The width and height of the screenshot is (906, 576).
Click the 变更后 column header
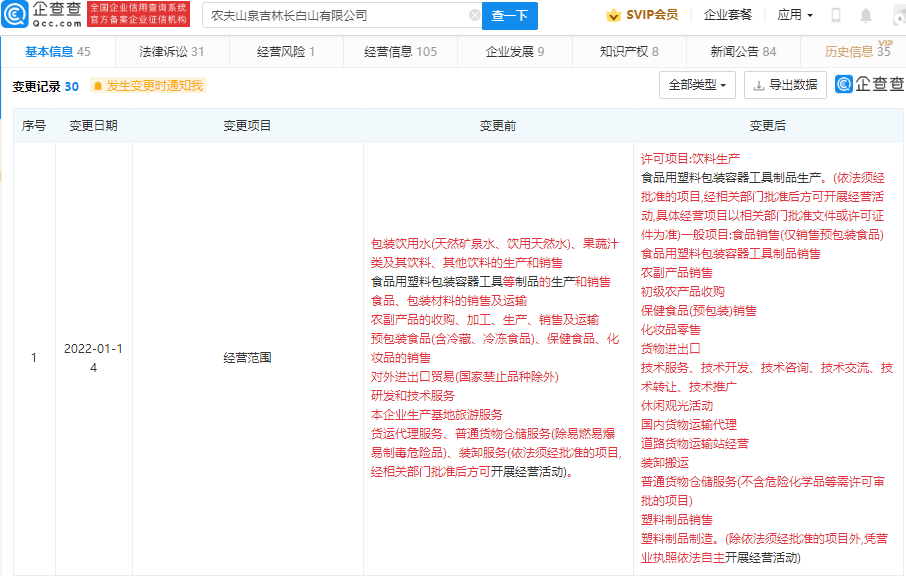click(x=768, y=125)
